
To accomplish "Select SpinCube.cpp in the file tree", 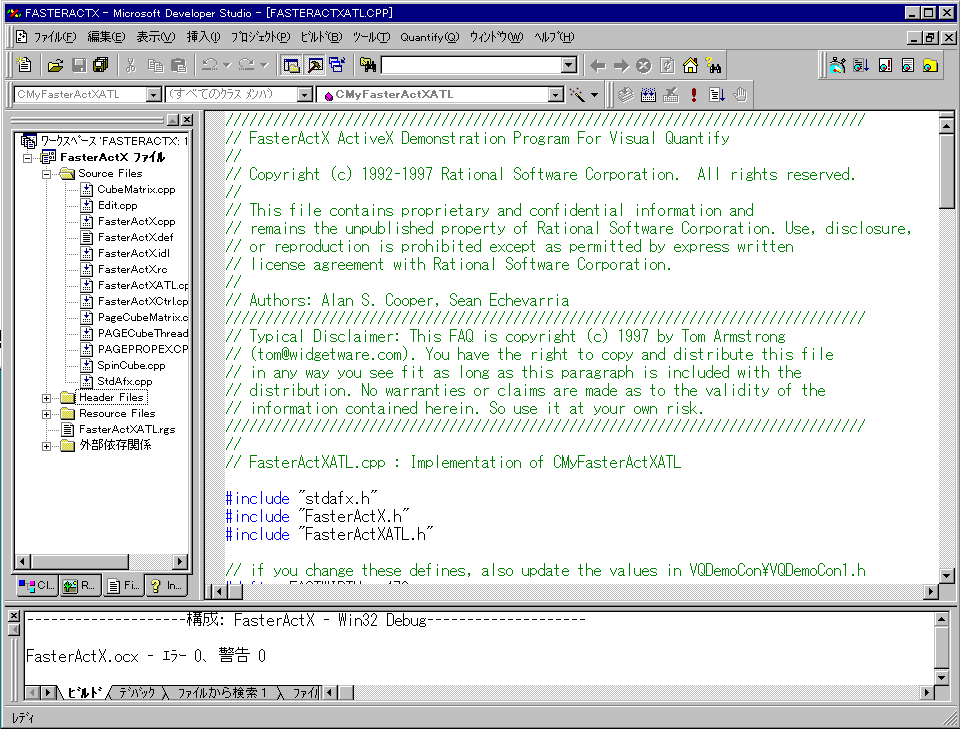I will (x=130, y=366).
